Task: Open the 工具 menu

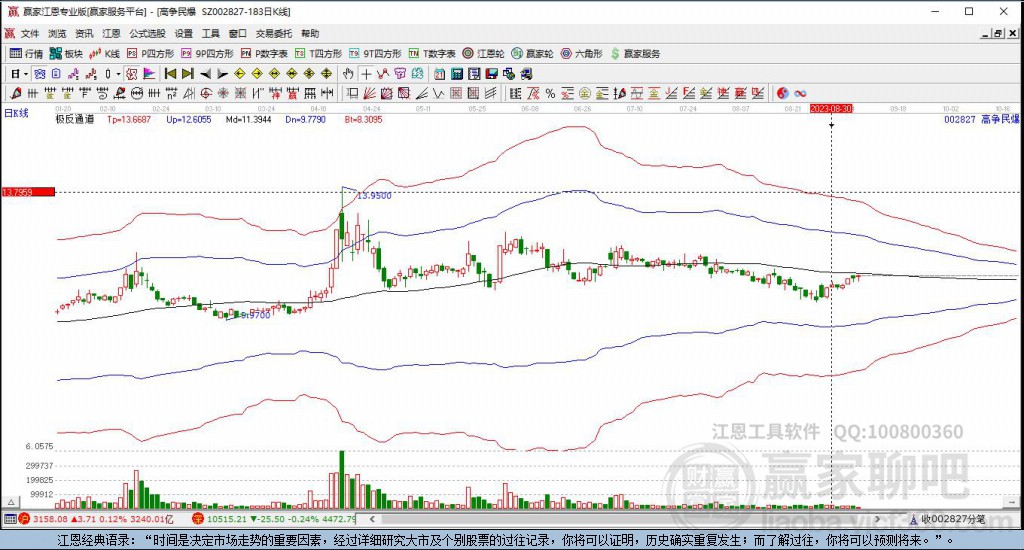Action: pyautogui.click(x=210, y=33)
